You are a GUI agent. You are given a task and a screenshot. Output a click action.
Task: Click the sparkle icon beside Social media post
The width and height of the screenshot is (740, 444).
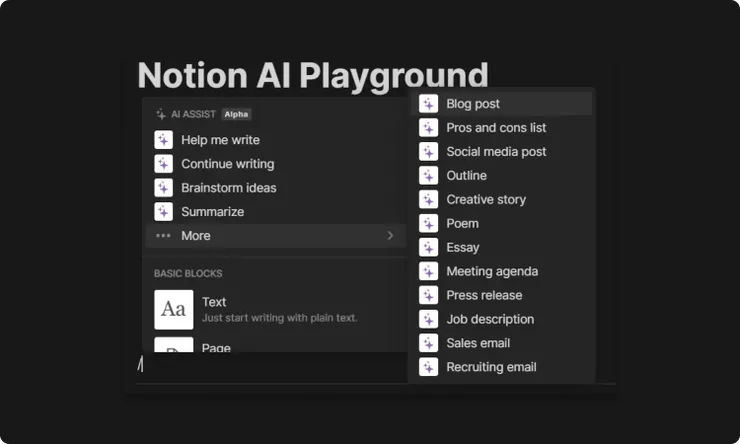point(429,151)
